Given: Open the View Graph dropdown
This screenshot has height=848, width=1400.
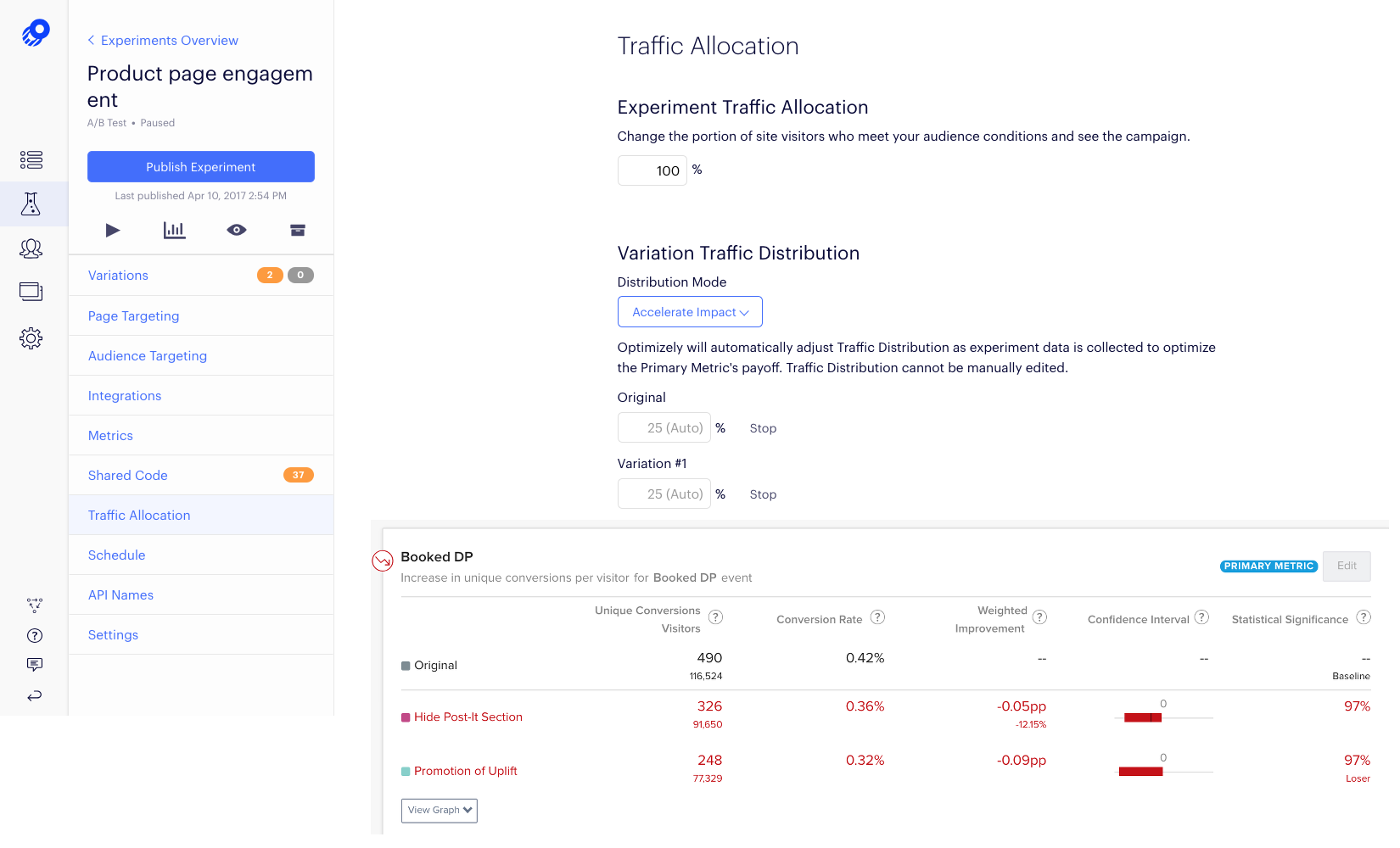Looking at the screenshot, I should point(440,811).
